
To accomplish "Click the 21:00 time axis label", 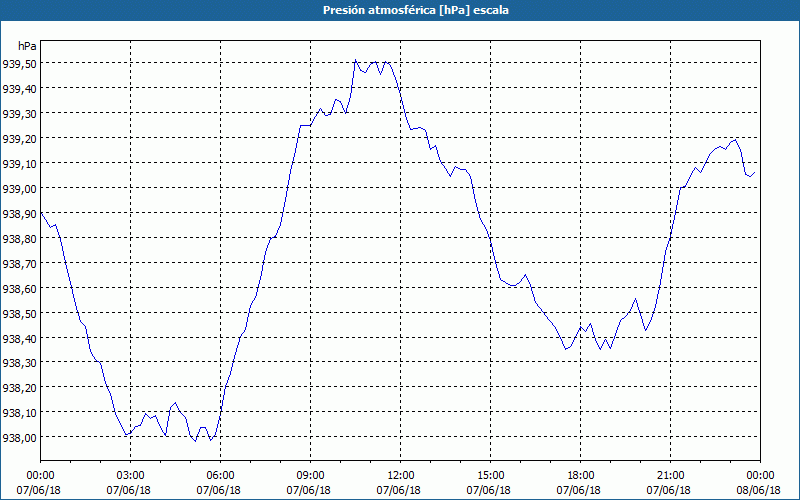I will 670,476.
